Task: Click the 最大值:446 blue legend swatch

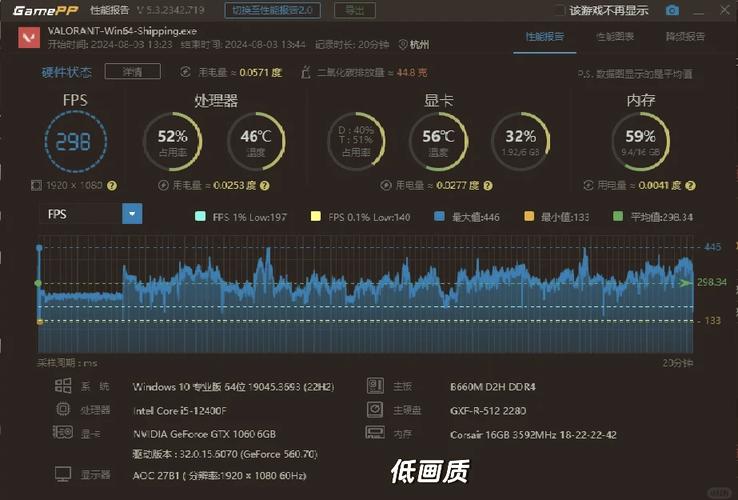Action: coord(439,217)
